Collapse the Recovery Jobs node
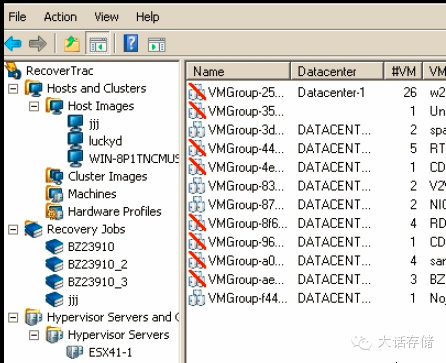Viewport: 446px width, 363px height. coord(13,229)
